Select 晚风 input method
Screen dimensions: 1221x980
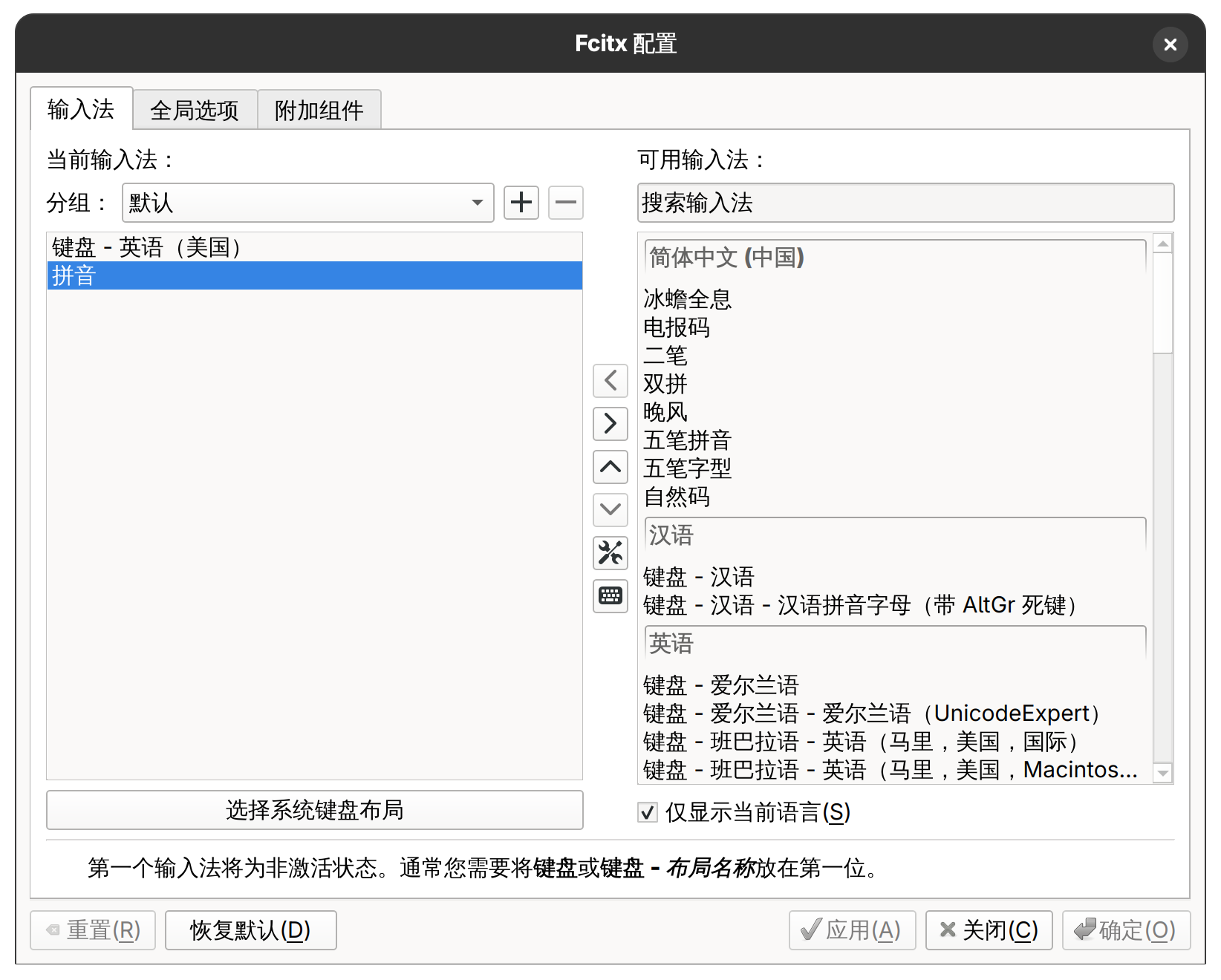[x=895, y=412]
